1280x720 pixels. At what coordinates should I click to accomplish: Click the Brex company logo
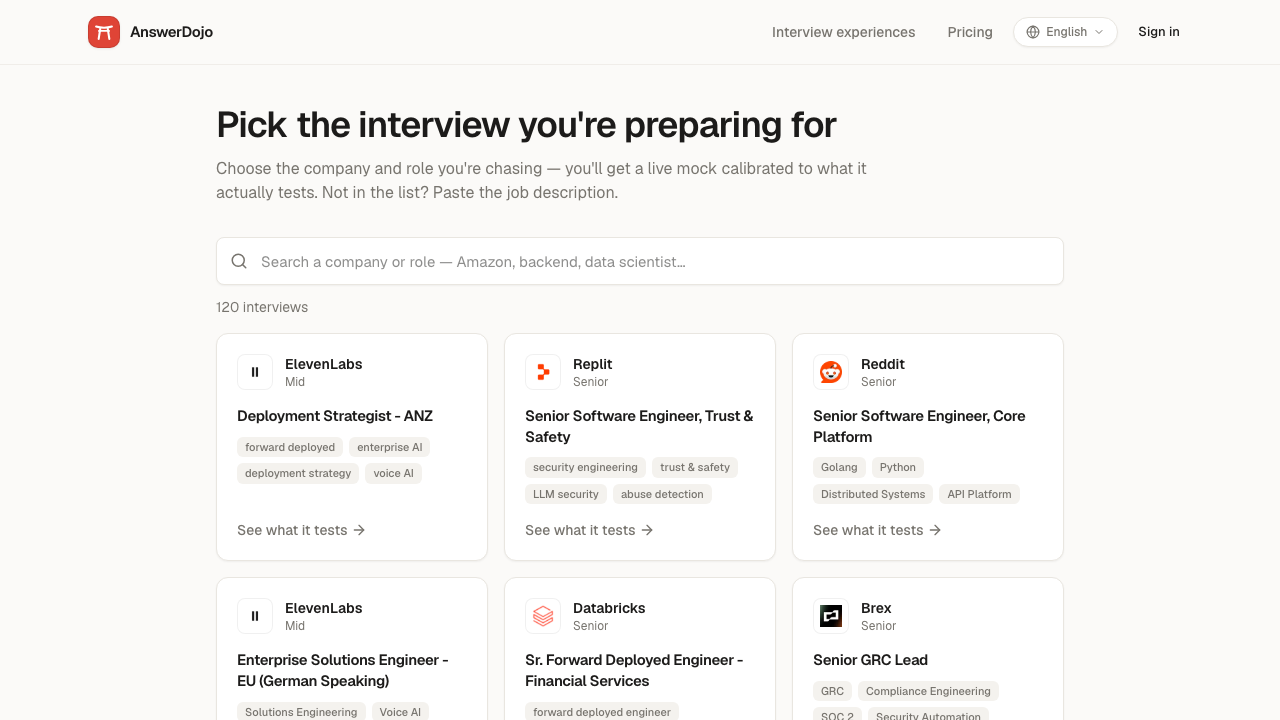click(x=831, y=616)
